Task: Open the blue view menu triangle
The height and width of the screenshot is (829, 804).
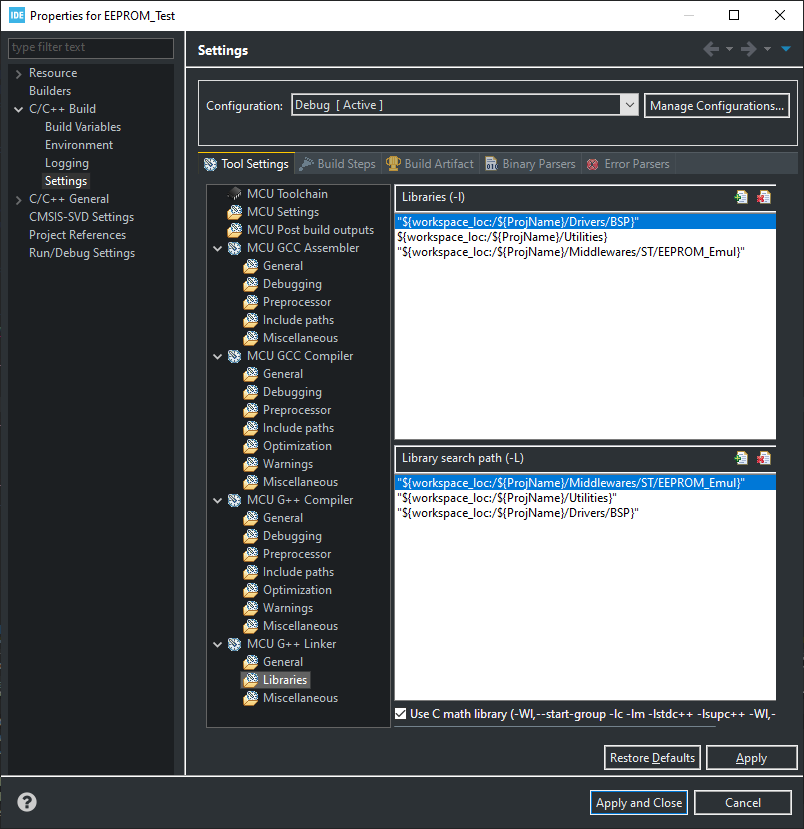Action: click(785, 49)
